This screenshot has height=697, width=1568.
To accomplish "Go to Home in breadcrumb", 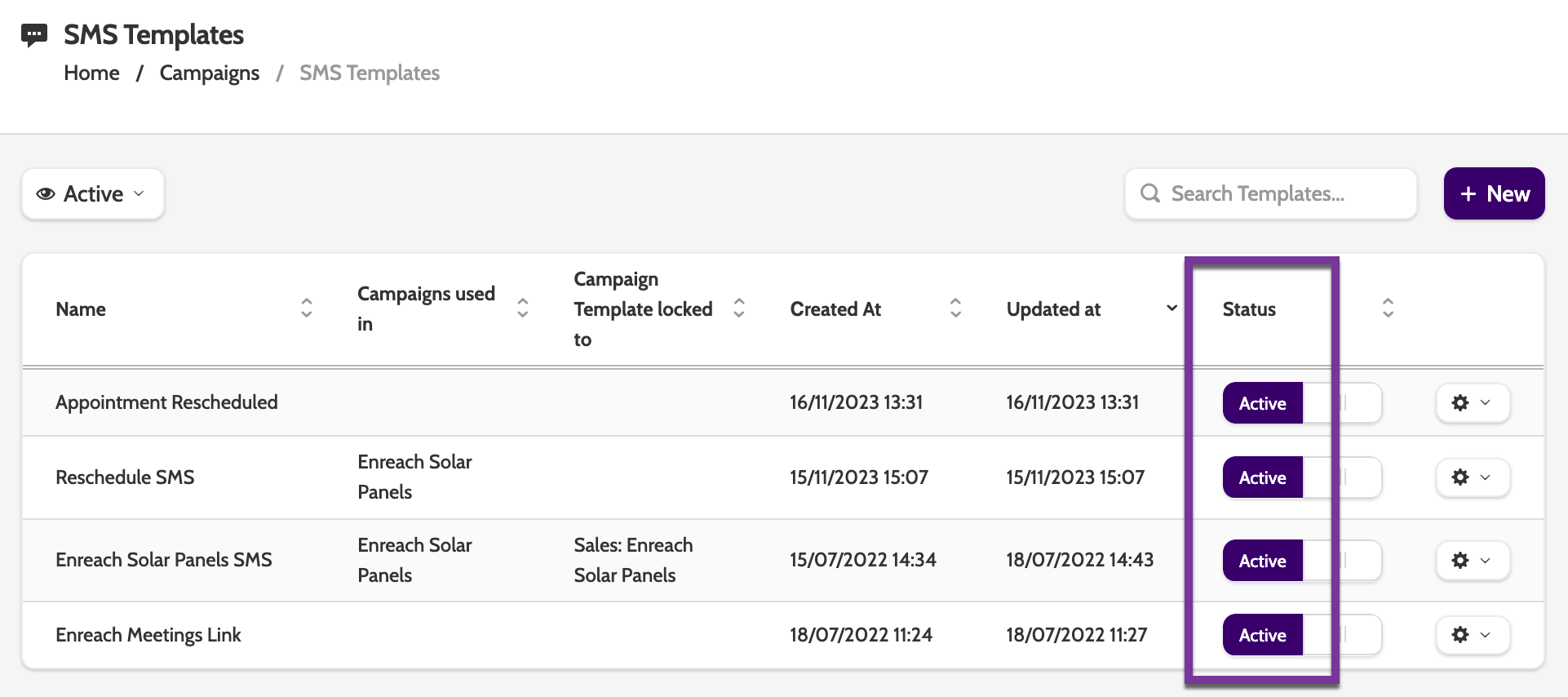I will [x=91, y=73].
